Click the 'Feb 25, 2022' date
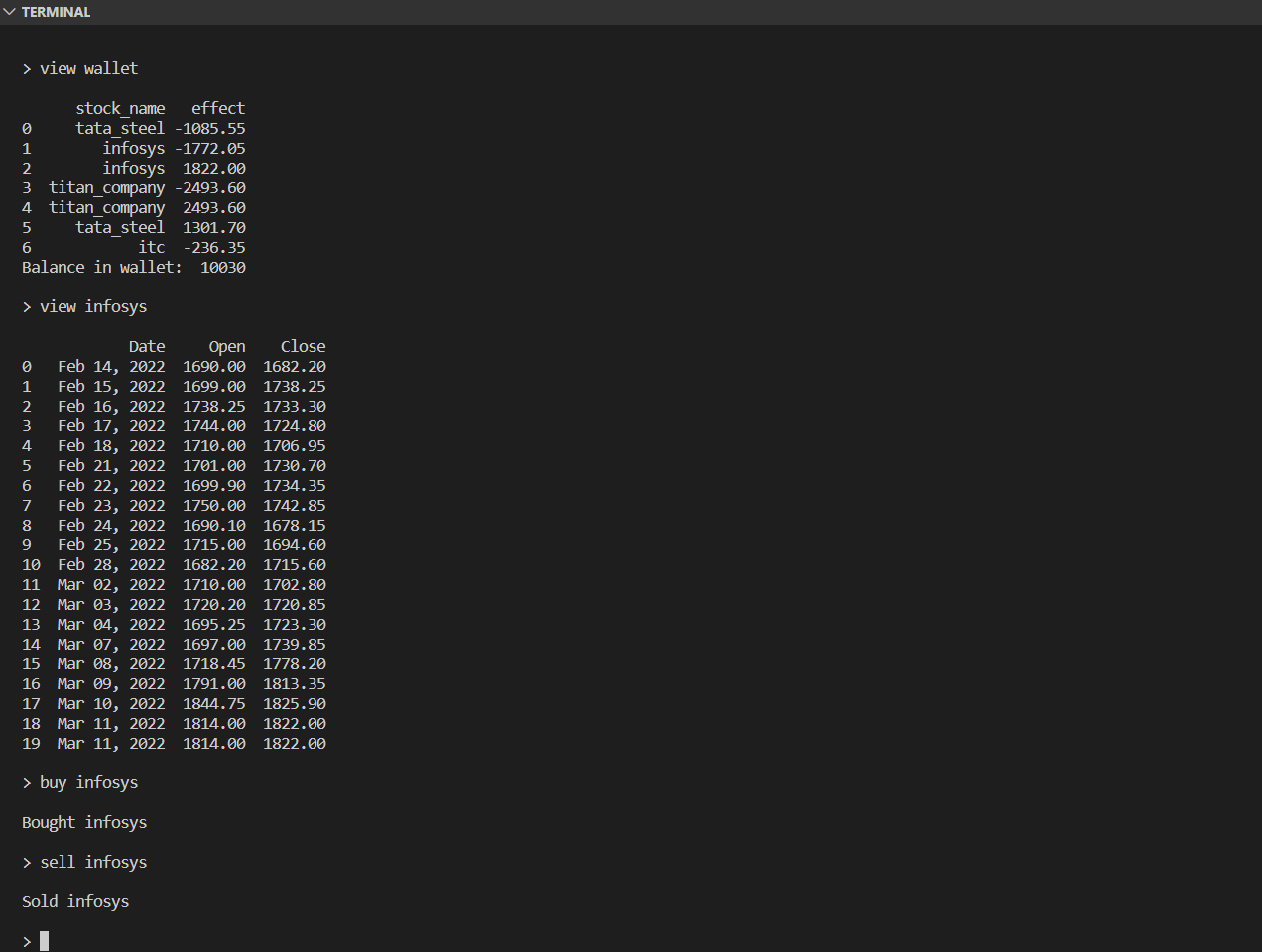This screenshot has height=952, width=1262. pyautogui.click(x=111, y=544)
